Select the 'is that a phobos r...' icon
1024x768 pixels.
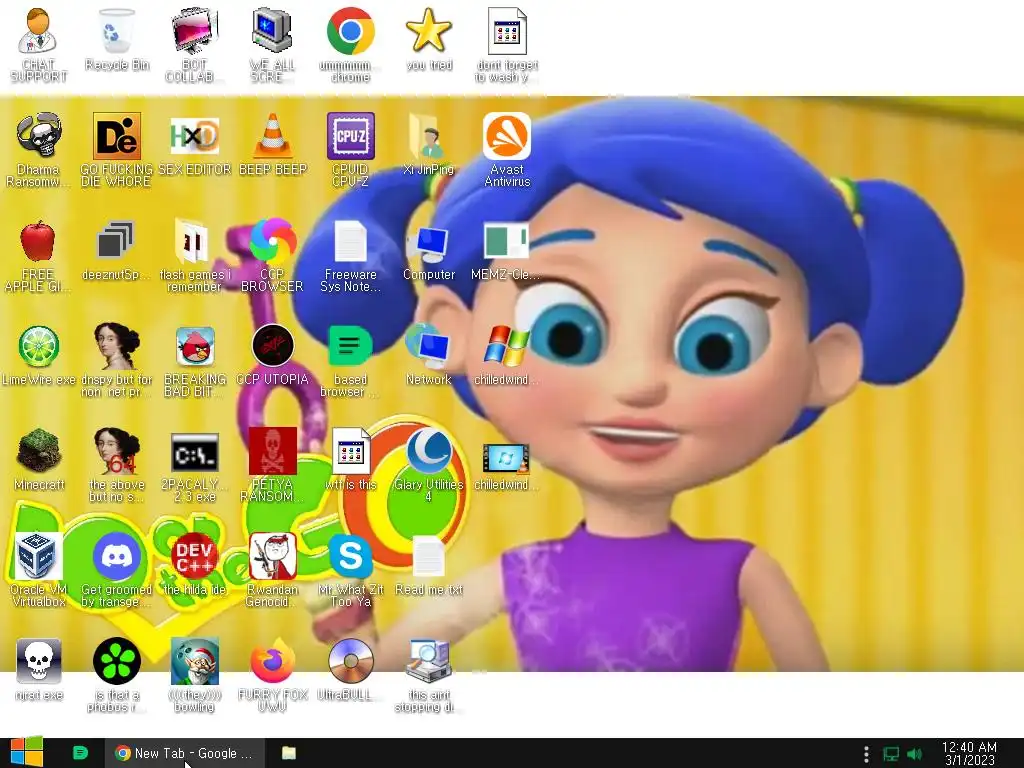point(116,675)
